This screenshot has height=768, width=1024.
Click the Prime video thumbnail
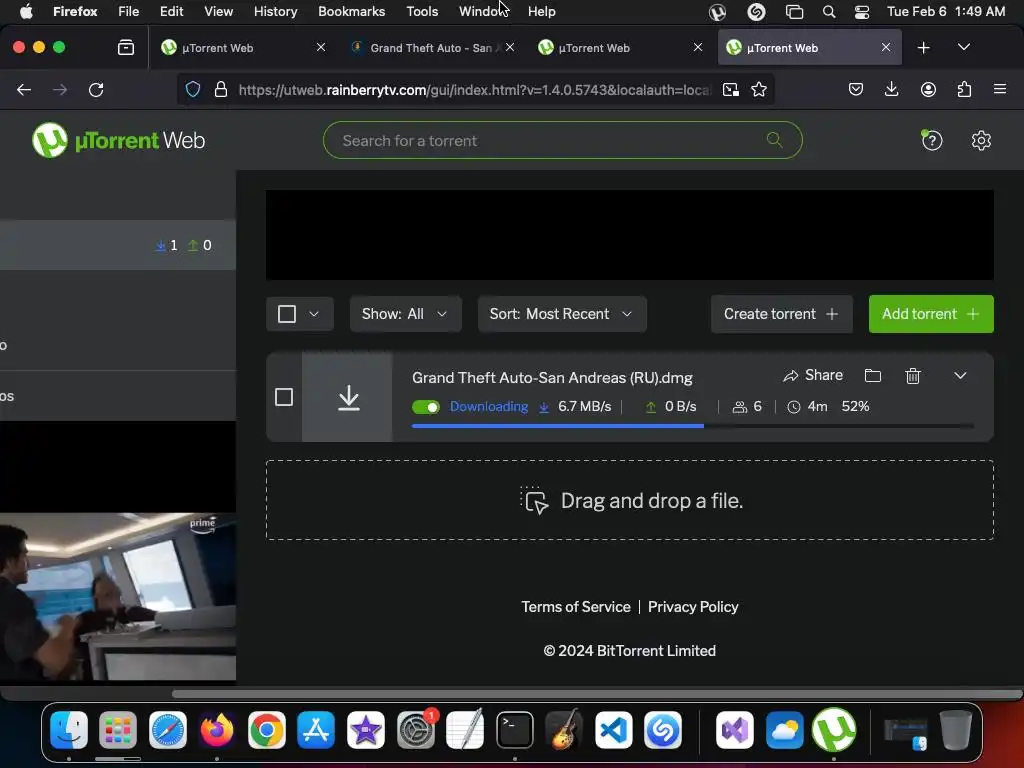(118, 596)
